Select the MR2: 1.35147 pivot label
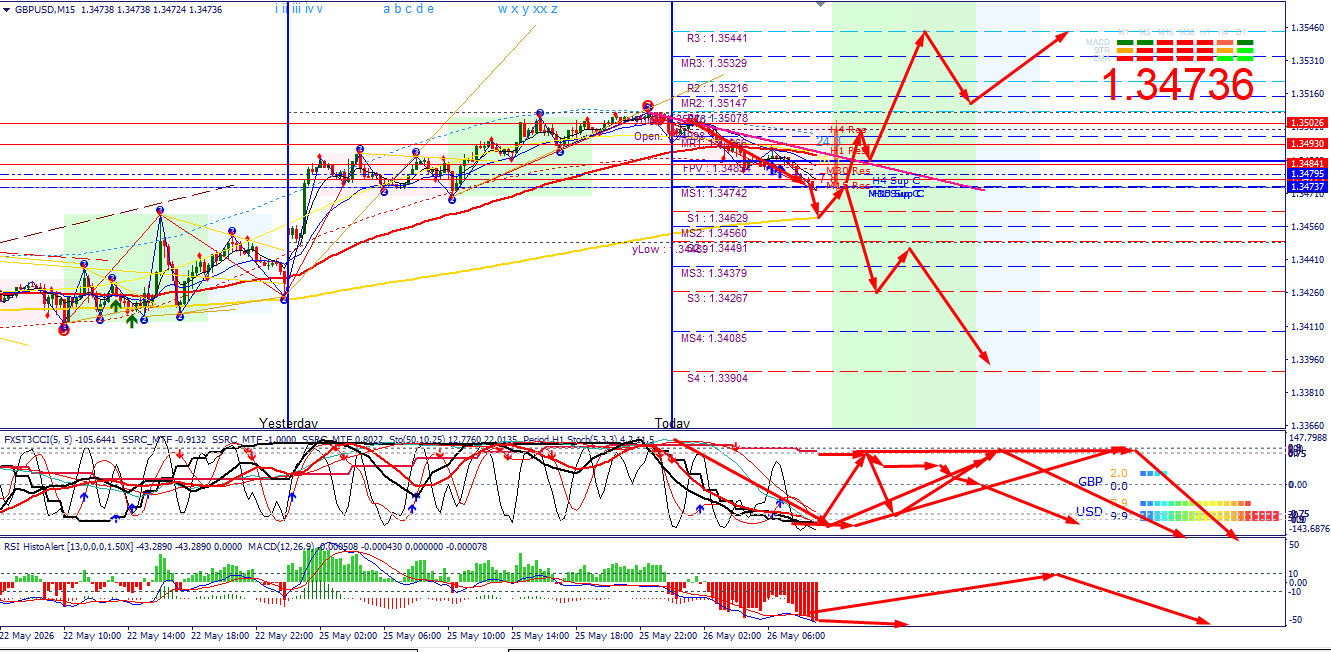This screenshot has width=1331, height=652. click(714, 104)
